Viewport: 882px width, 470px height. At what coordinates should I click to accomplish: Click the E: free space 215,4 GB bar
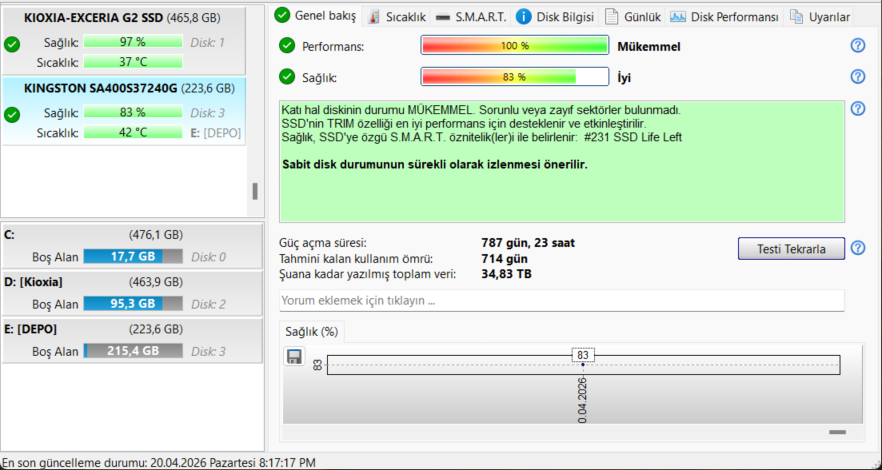point(133,351)
